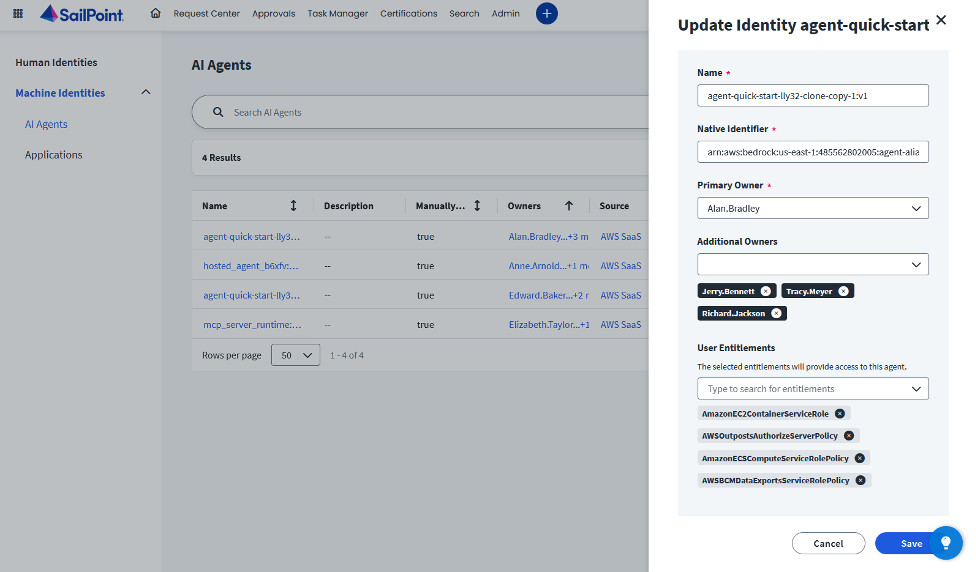Click the '1 - 4 of 4' pagination text
Screen dimensions: 976x572
pyautogui.click(x=347, y=355)
